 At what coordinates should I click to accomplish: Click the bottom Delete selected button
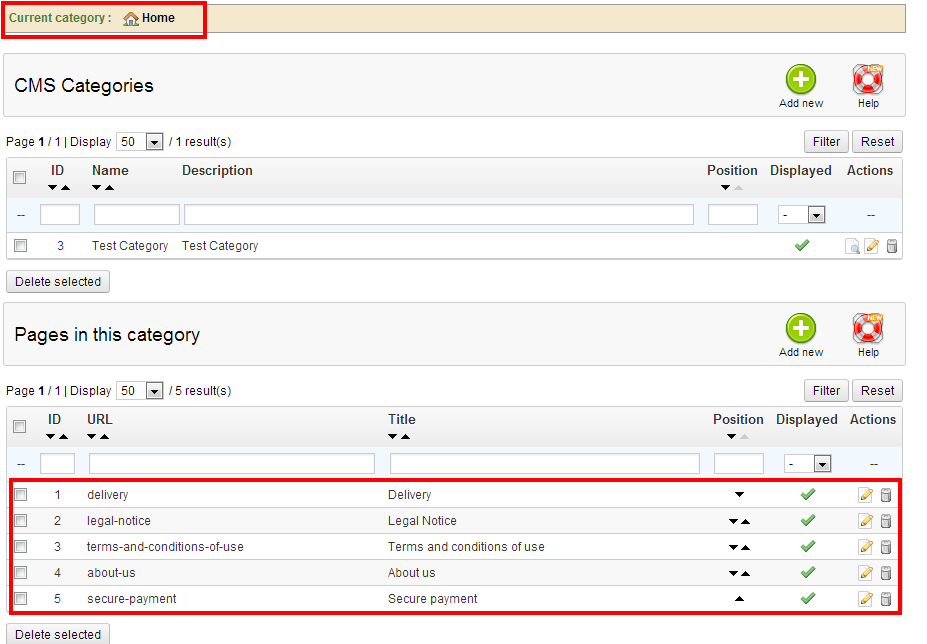(58, 634)
